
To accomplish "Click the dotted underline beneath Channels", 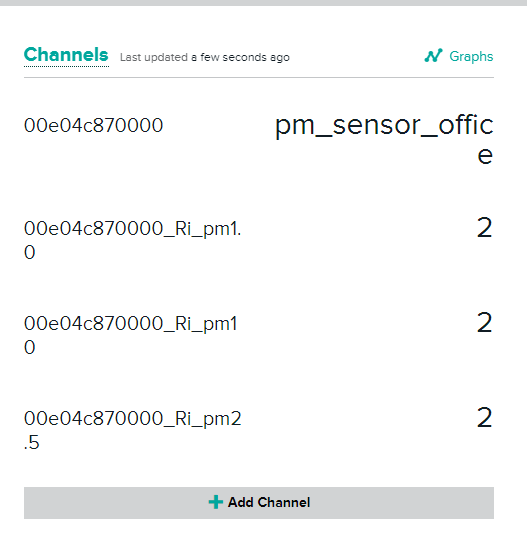I will point(66,66).
